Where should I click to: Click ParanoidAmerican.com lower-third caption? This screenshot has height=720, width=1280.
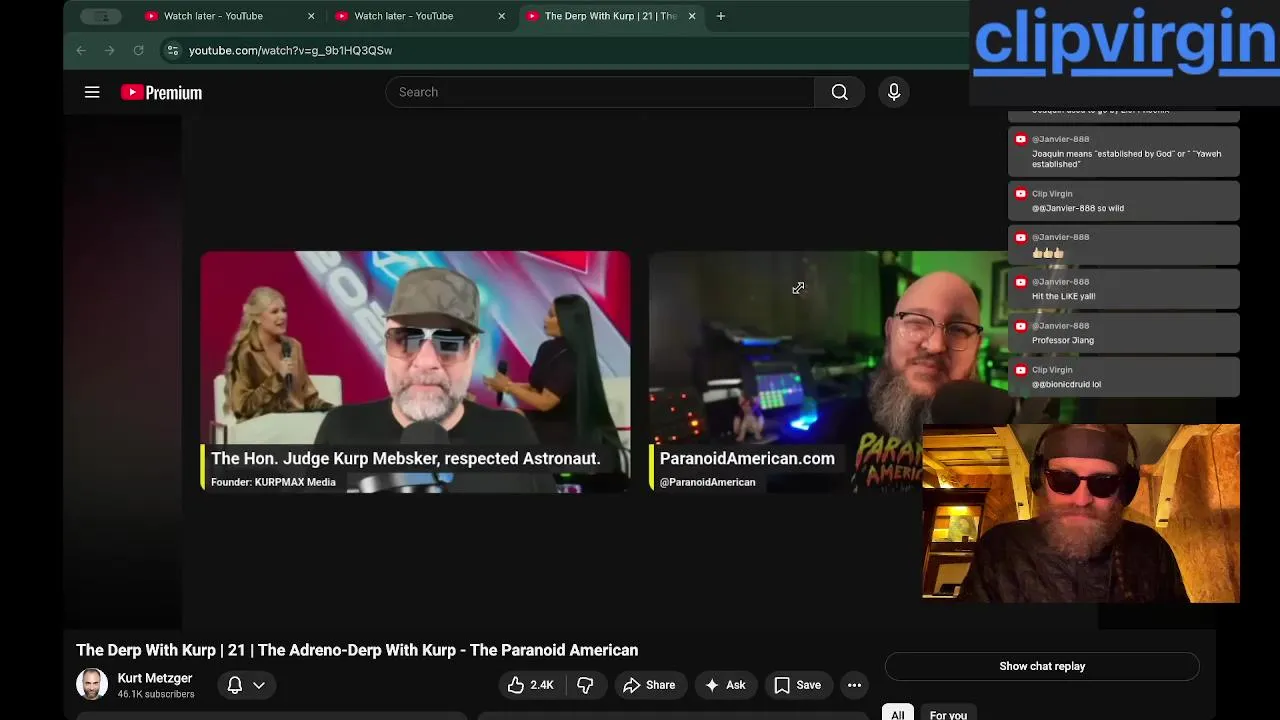[747, 458]
